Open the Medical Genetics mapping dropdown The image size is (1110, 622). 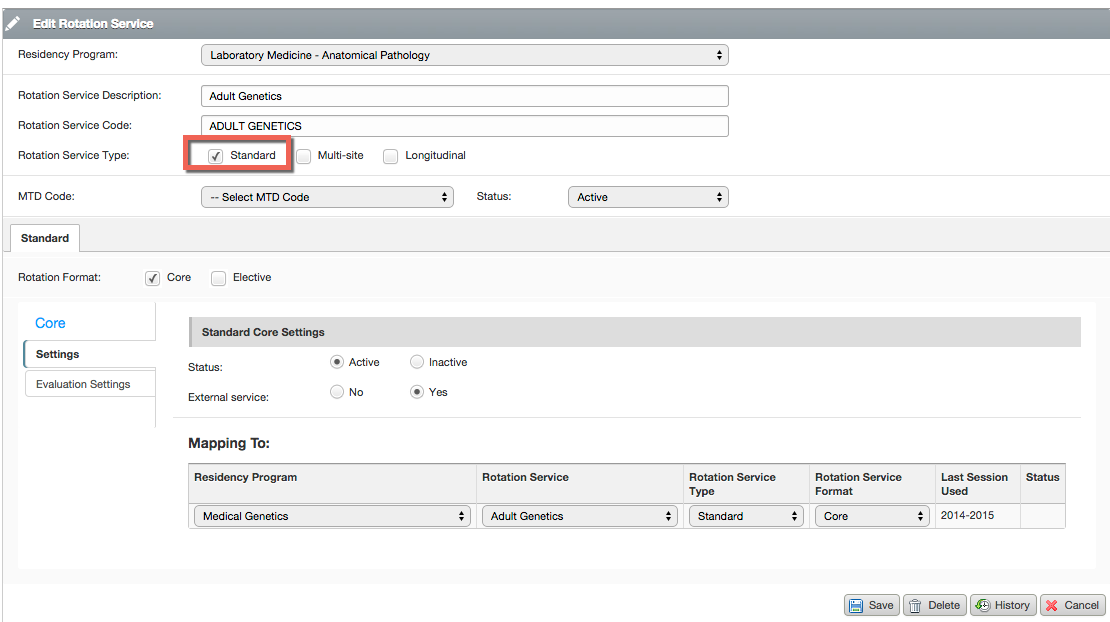(331, 516)
